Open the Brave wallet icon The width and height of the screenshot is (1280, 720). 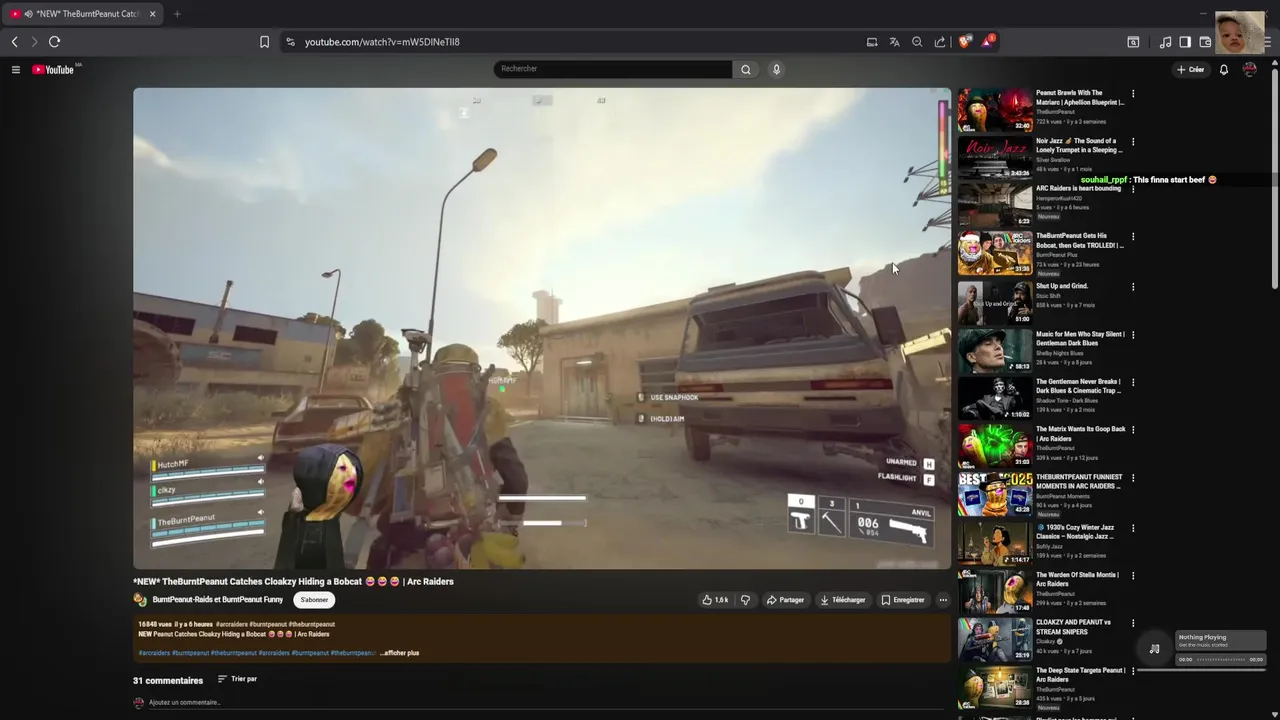point(1205,42)
